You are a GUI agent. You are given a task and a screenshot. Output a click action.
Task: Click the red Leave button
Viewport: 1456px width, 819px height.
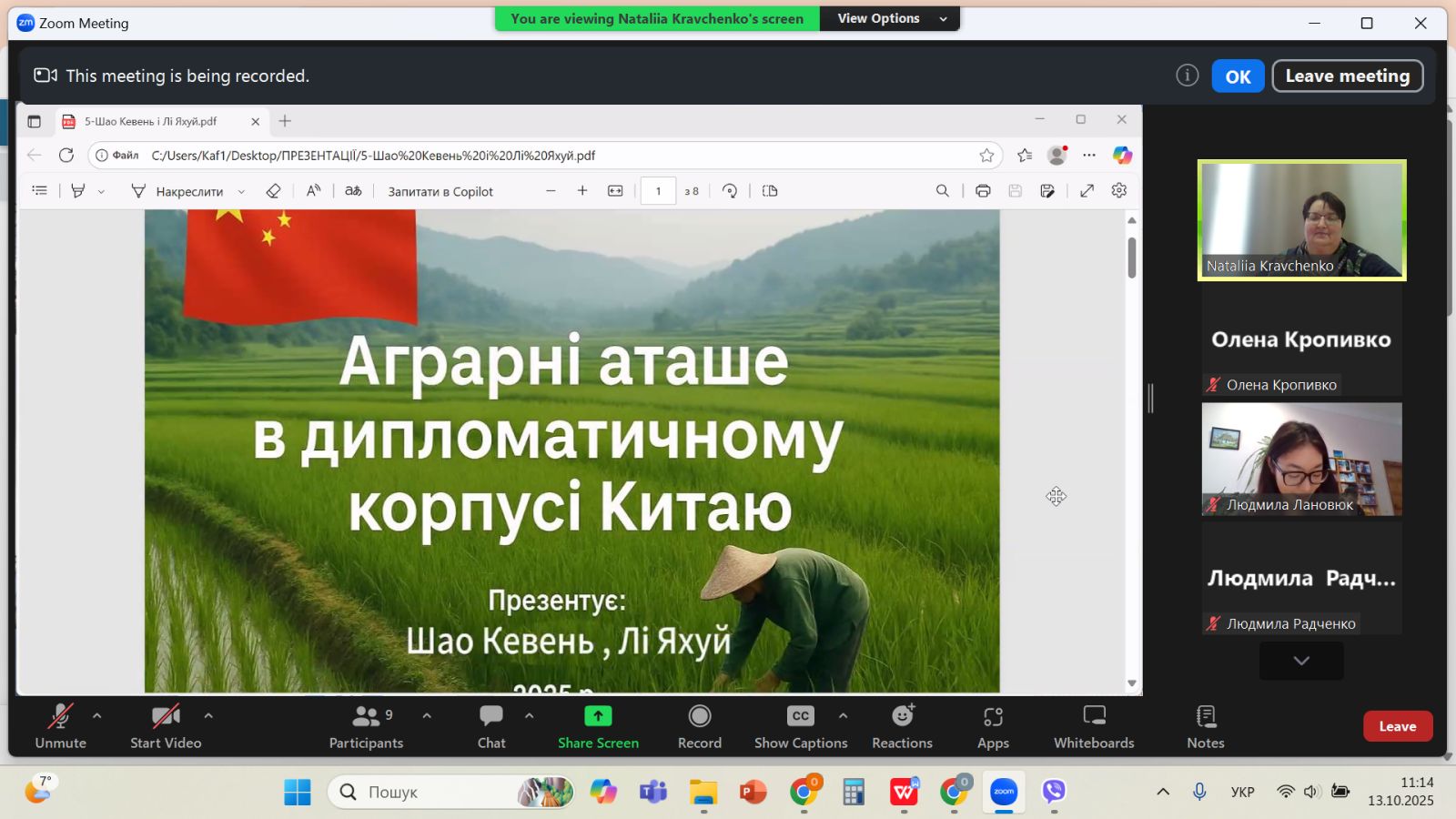pyautogui.click(x=1397, y=726)
